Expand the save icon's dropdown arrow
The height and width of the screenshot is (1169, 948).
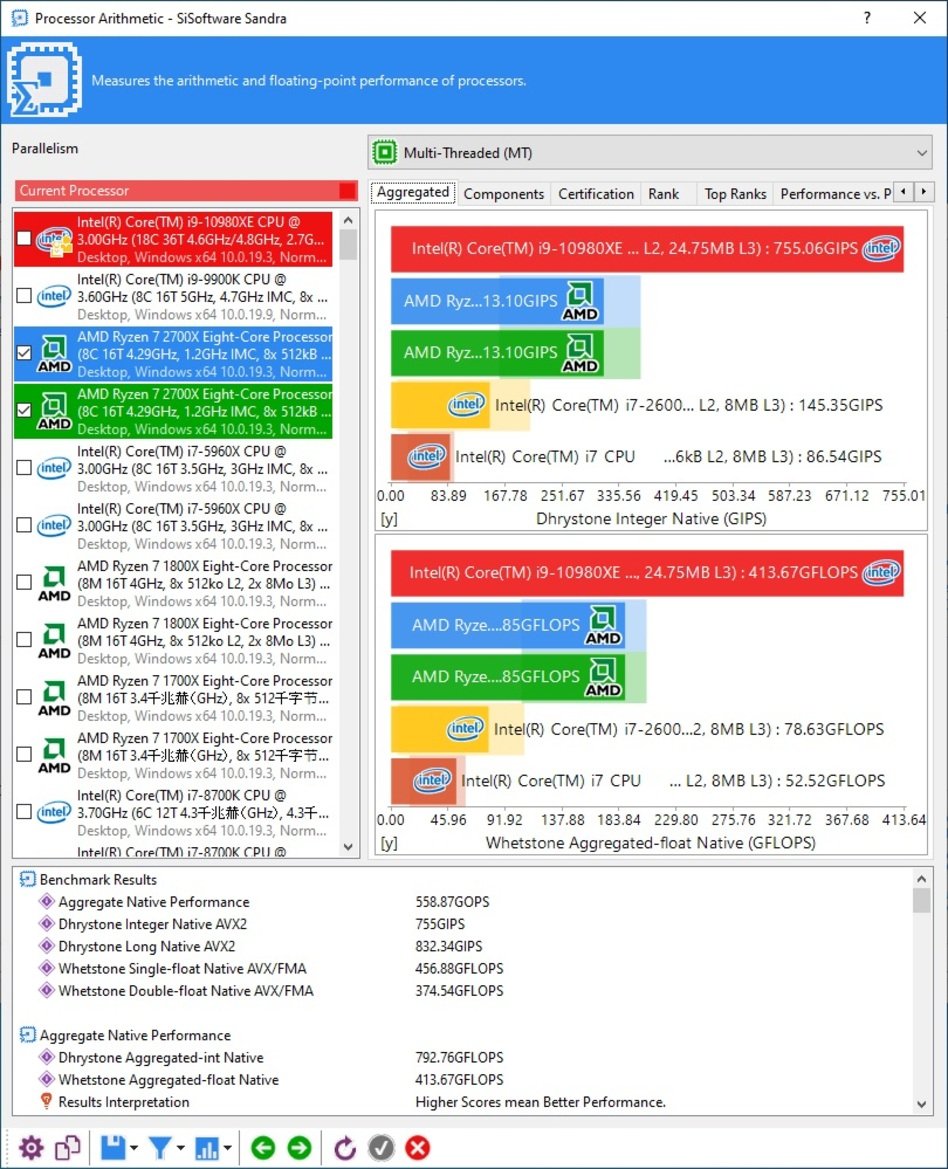(x=134, y=1148)
